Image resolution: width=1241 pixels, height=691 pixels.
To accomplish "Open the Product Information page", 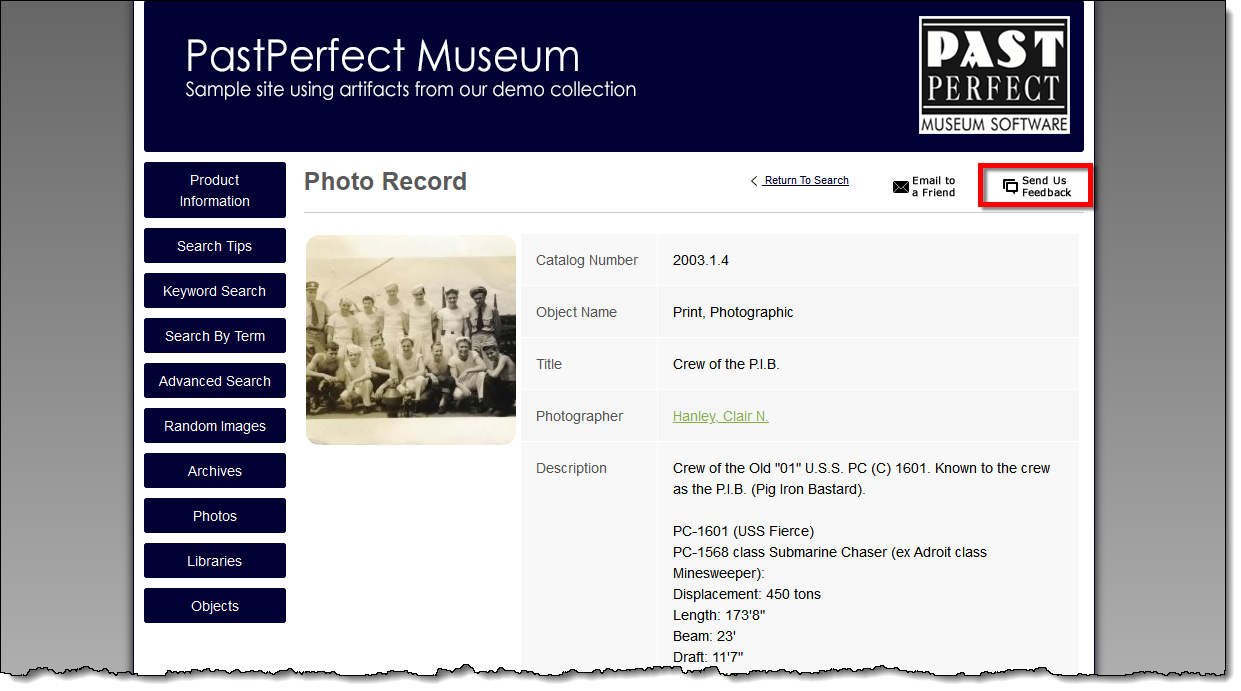I will 215,190.
